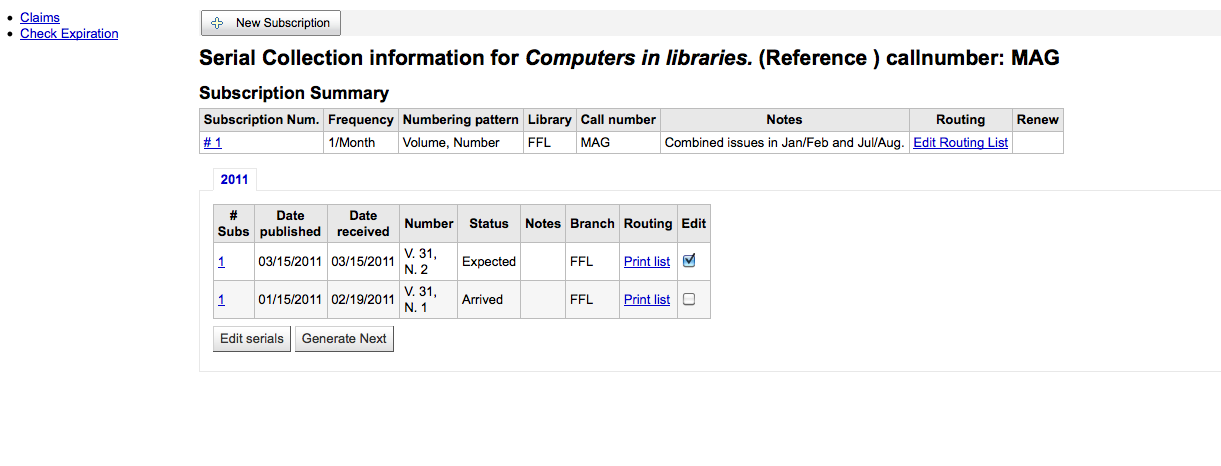This screenshot has width=1221, height=466.
Task: Open the Claims link
Action: (40, 18)
